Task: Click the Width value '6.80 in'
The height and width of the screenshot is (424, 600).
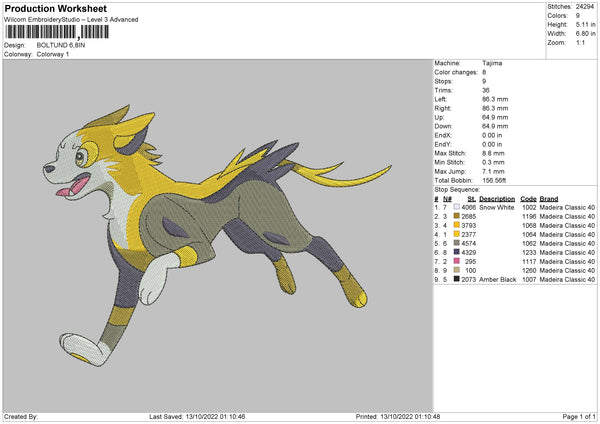Action: [x=585, y=34]
